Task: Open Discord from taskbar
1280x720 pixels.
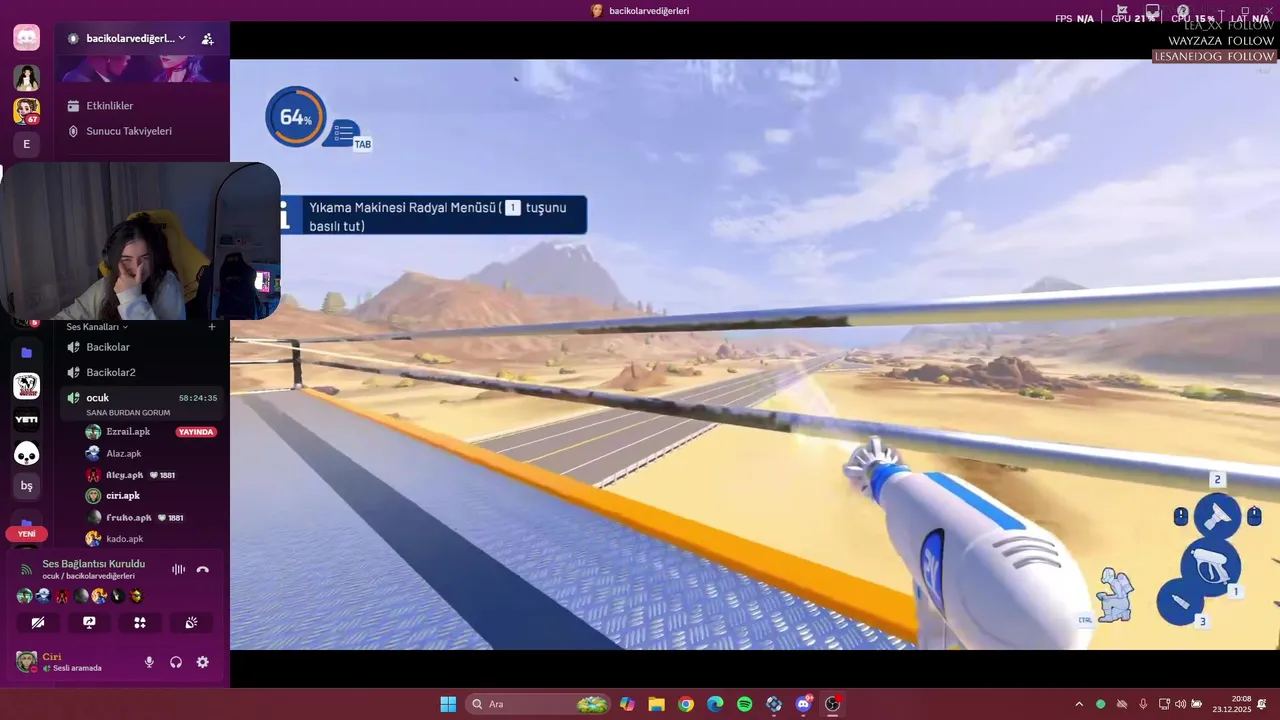Action: [x=804, y=704]
